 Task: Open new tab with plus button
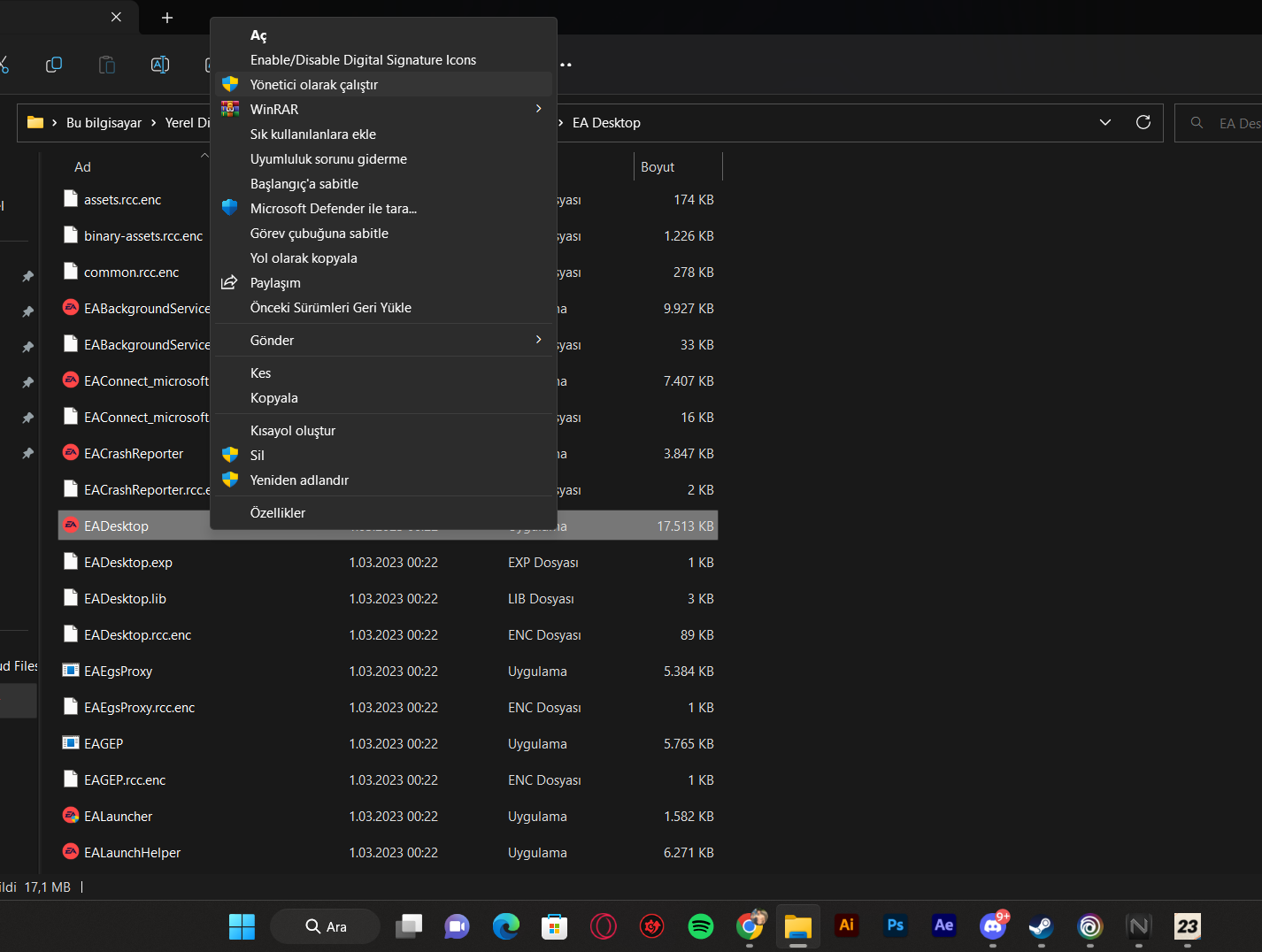[167, 18]
